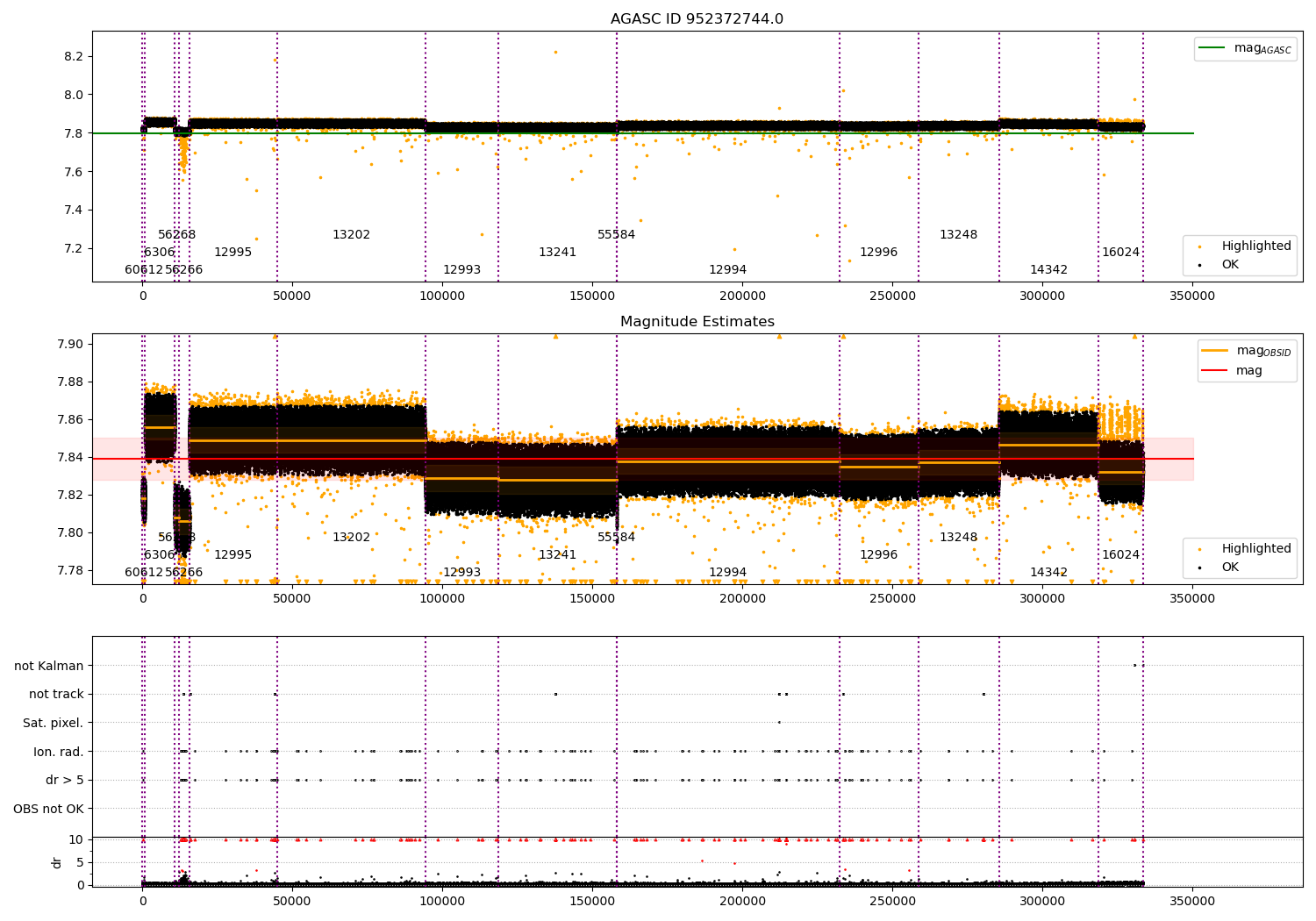Click the 'Magnitude Estimates' plot title
Image resolution: width=1316 pixels, height=921 pixels.
(697, 322)
